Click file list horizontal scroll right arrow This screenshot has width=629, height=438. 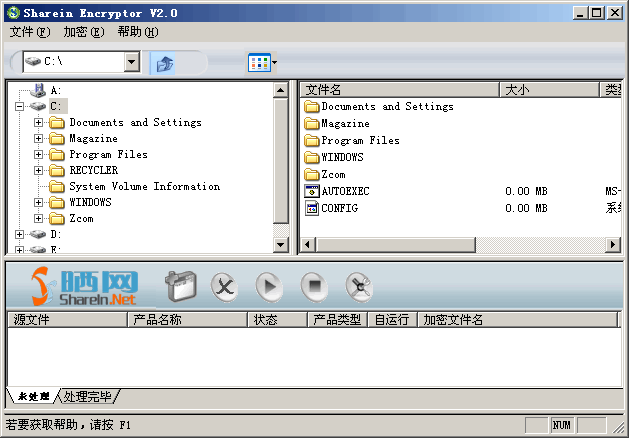coord(613,244)
